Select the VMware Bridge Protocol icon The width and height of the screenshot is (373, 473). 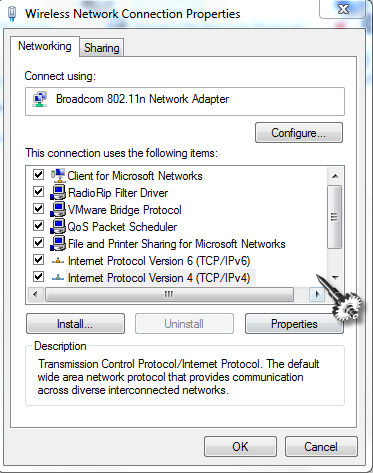click(x=58, y=209)
